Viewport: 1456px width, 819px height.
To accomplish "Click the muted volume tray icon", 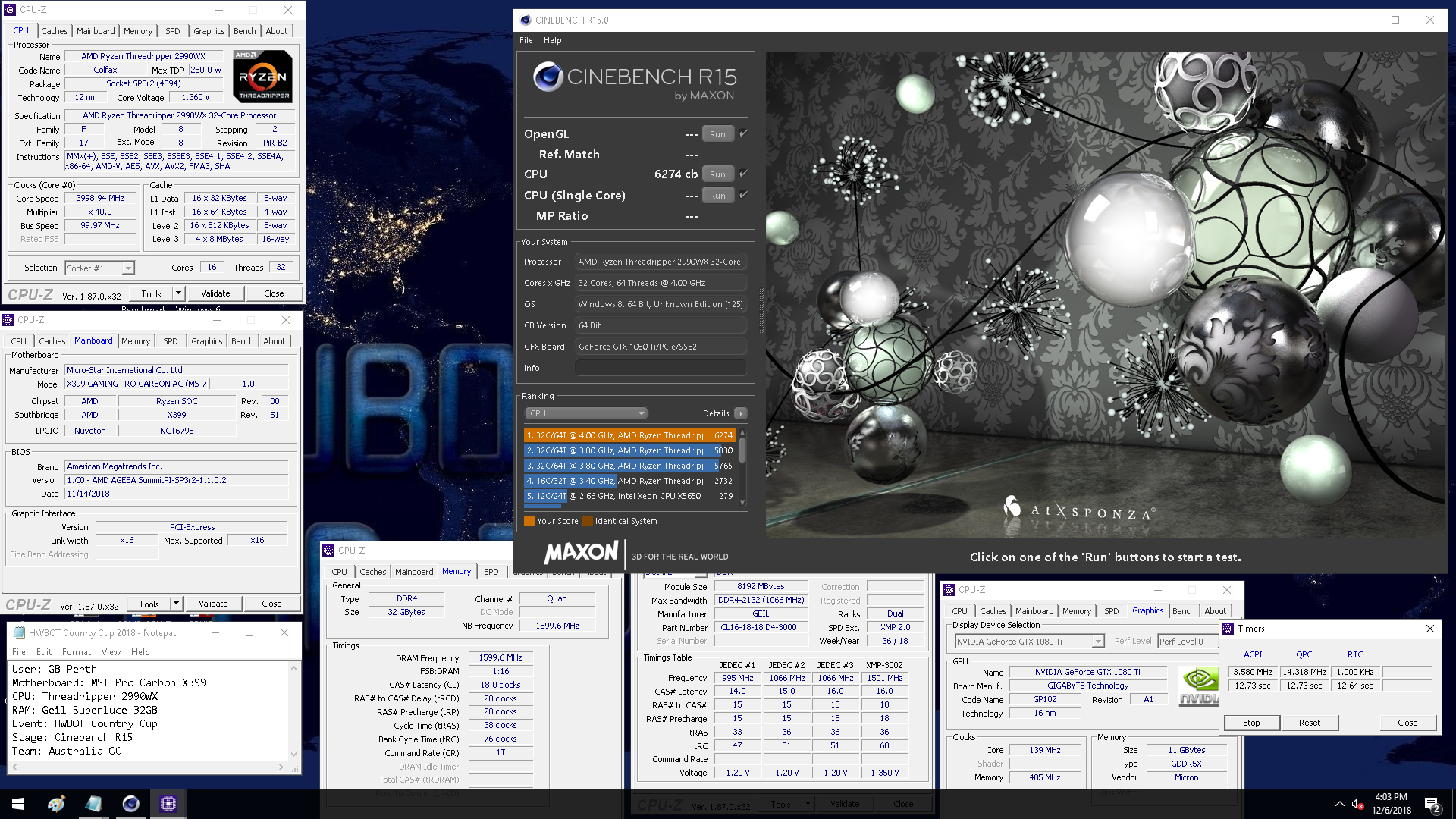I will click(x=1357, y=805).
